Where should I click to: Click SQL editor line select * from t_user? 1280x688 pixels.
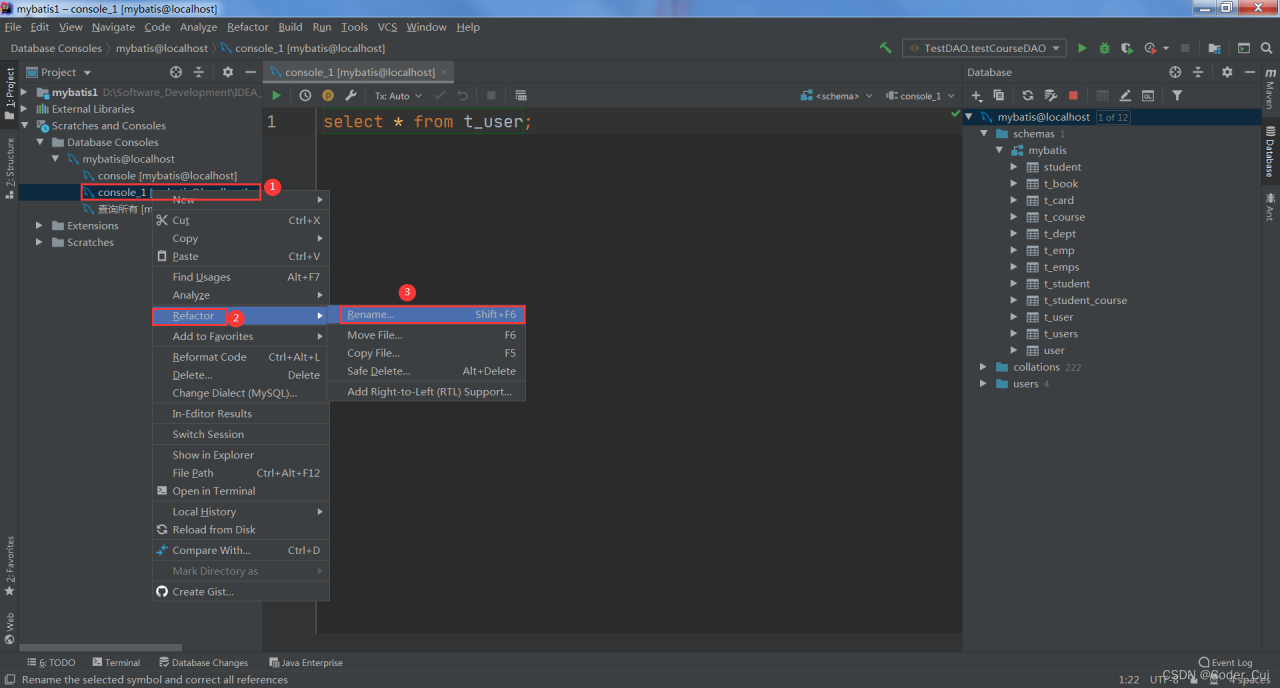pyautogui.click(x=427, y=121)
